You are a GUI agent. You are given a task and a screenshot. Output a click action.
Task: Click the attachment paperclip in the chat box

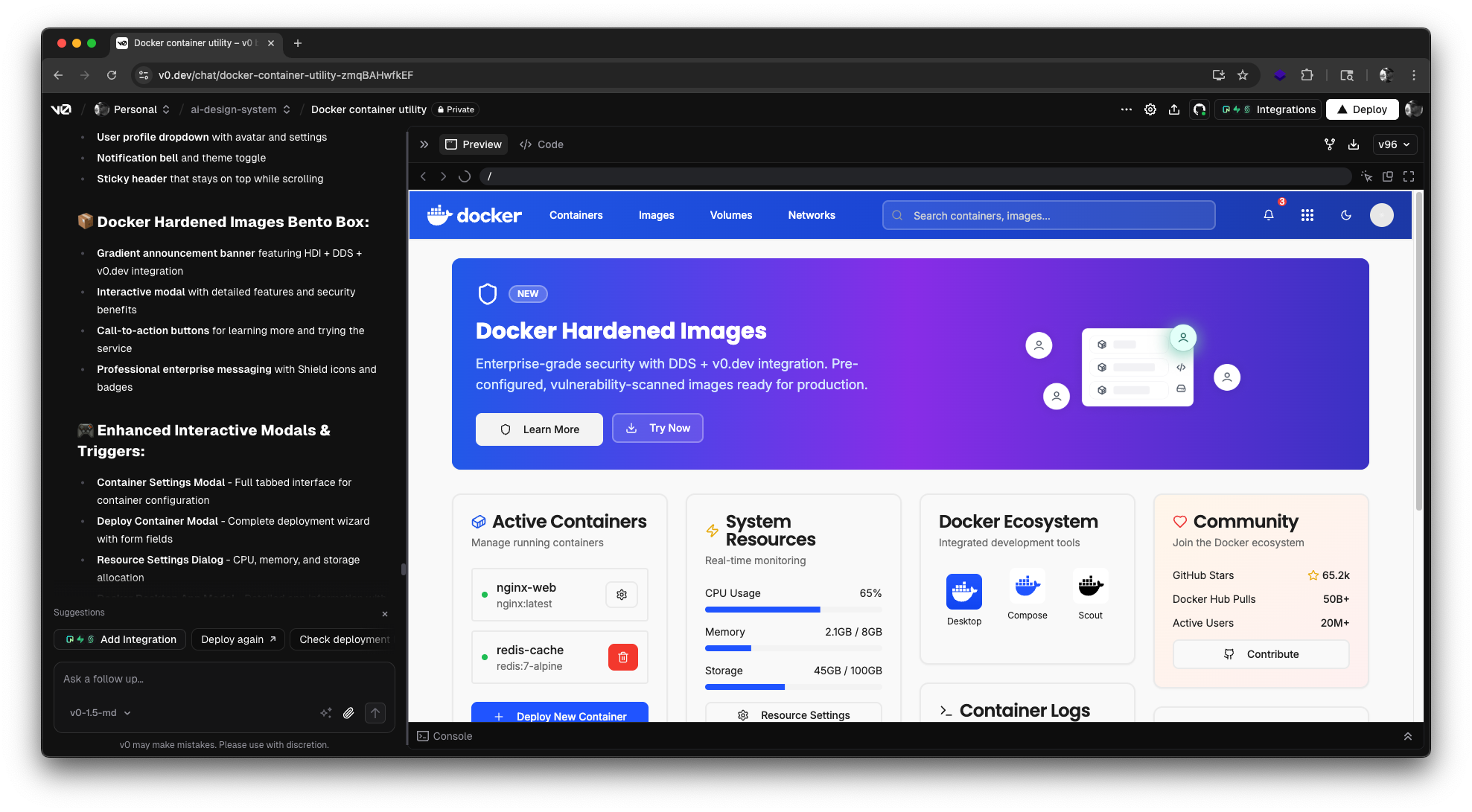tap(348, 712)
